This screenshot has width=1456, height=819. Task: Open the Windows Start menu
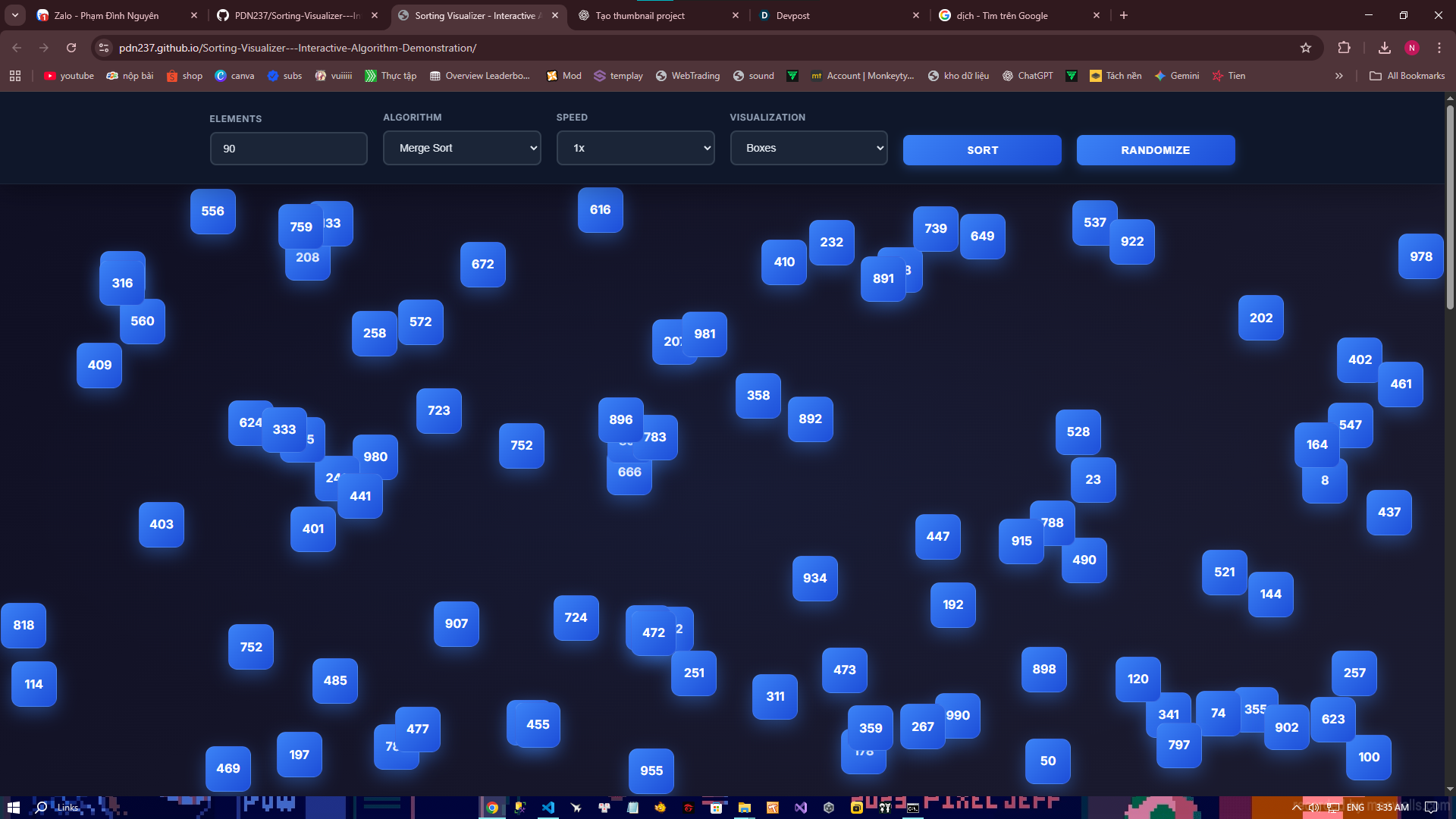pyautogui.click(x=13, y=807)
